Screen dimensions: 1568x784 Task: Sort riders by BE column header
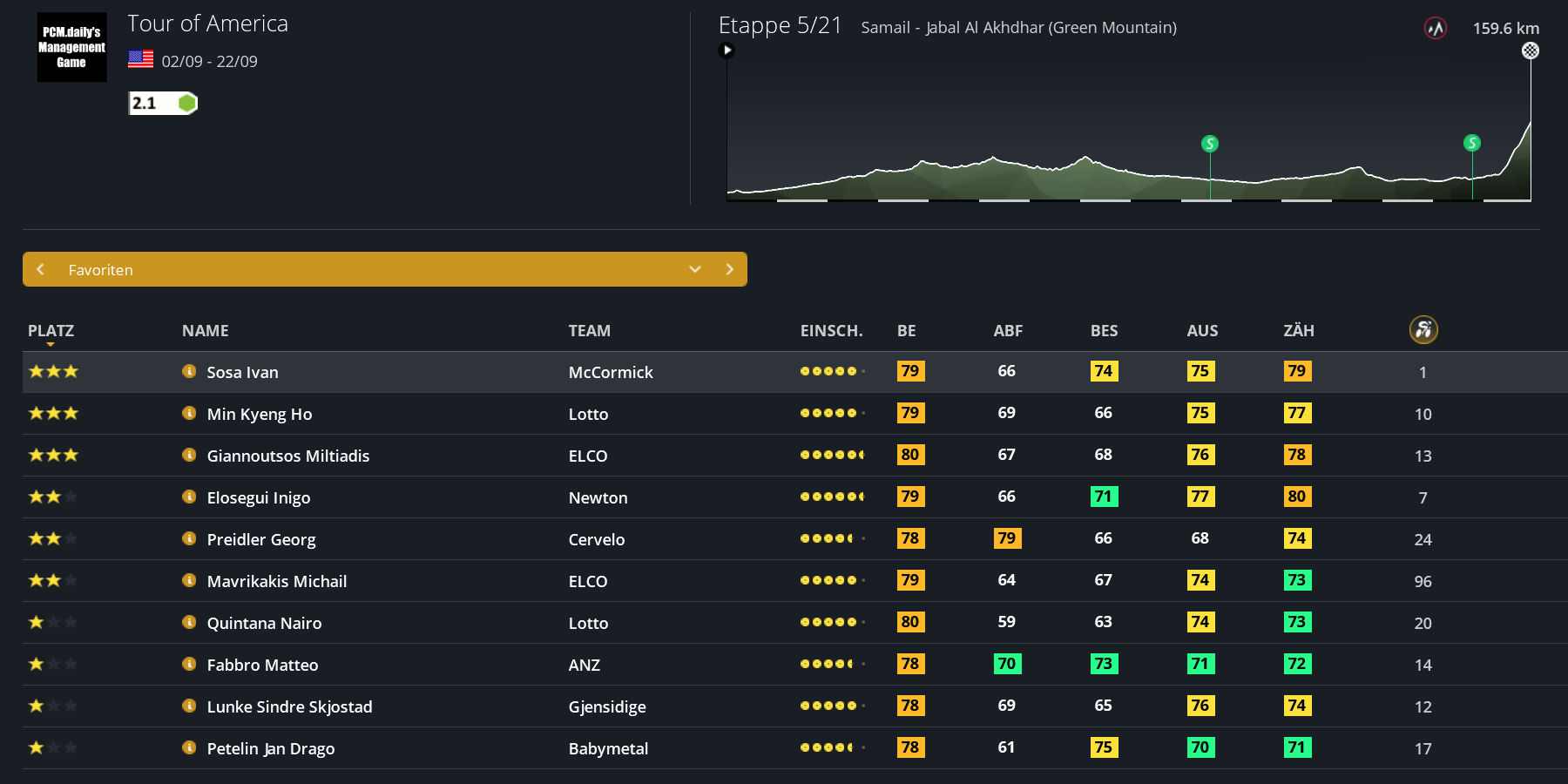point(906,331)
